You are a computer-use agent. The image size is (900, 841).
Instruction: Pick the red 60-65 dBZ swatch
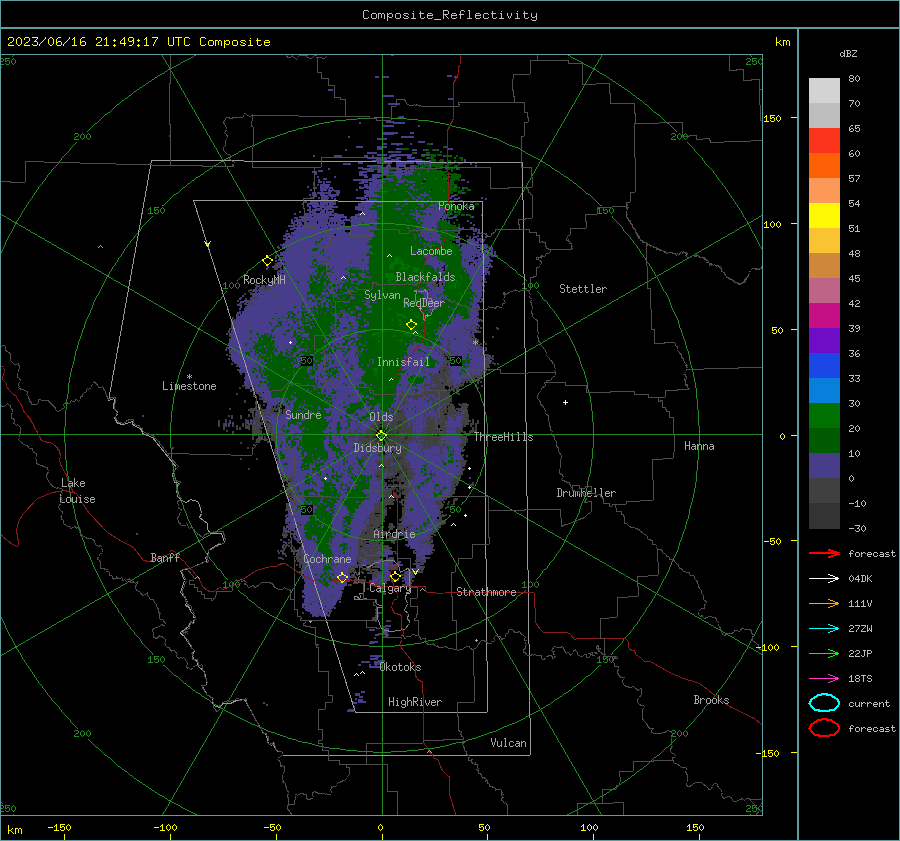click(x=824, y=141)
